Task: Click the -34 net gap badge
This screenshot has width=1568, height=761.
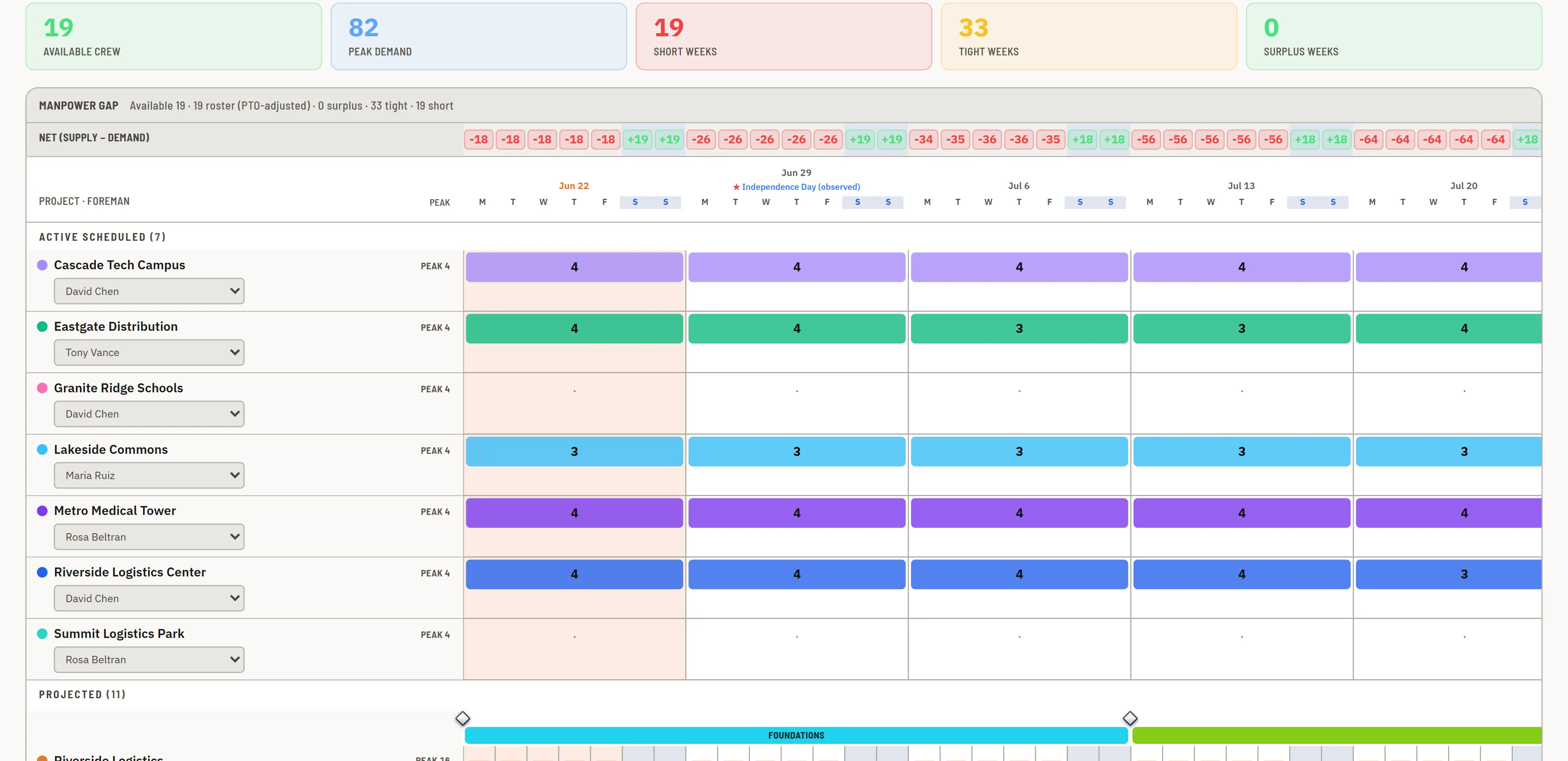Action: click(x=923, y=139)
